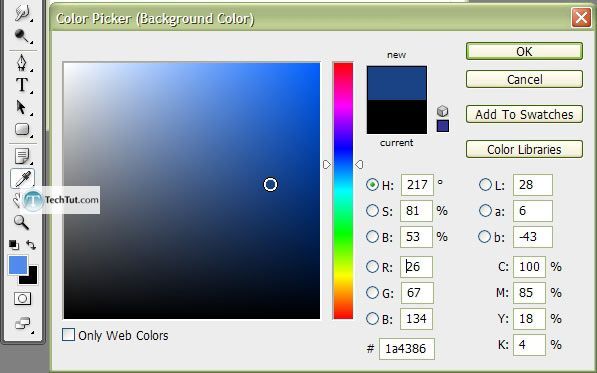Screen dimensions: 597x373
Task: Select the B brightness radio button
Action: (x=372, y=236)
